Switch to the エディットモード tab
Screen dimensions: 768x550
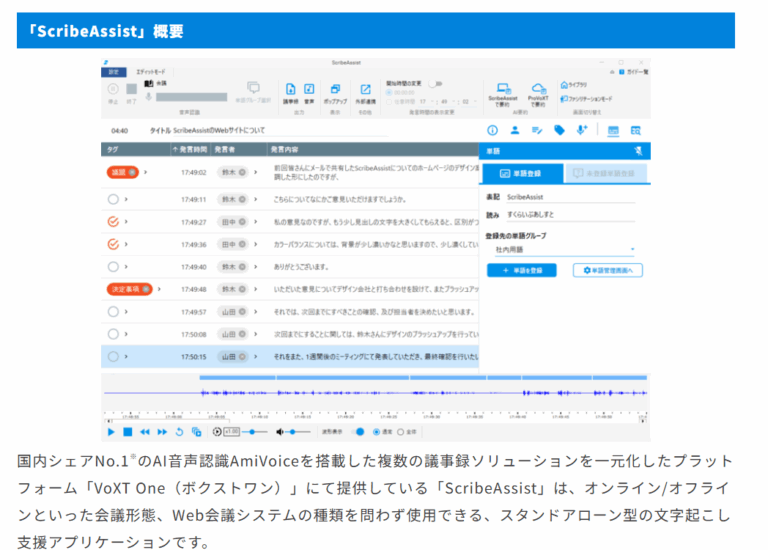151,72
